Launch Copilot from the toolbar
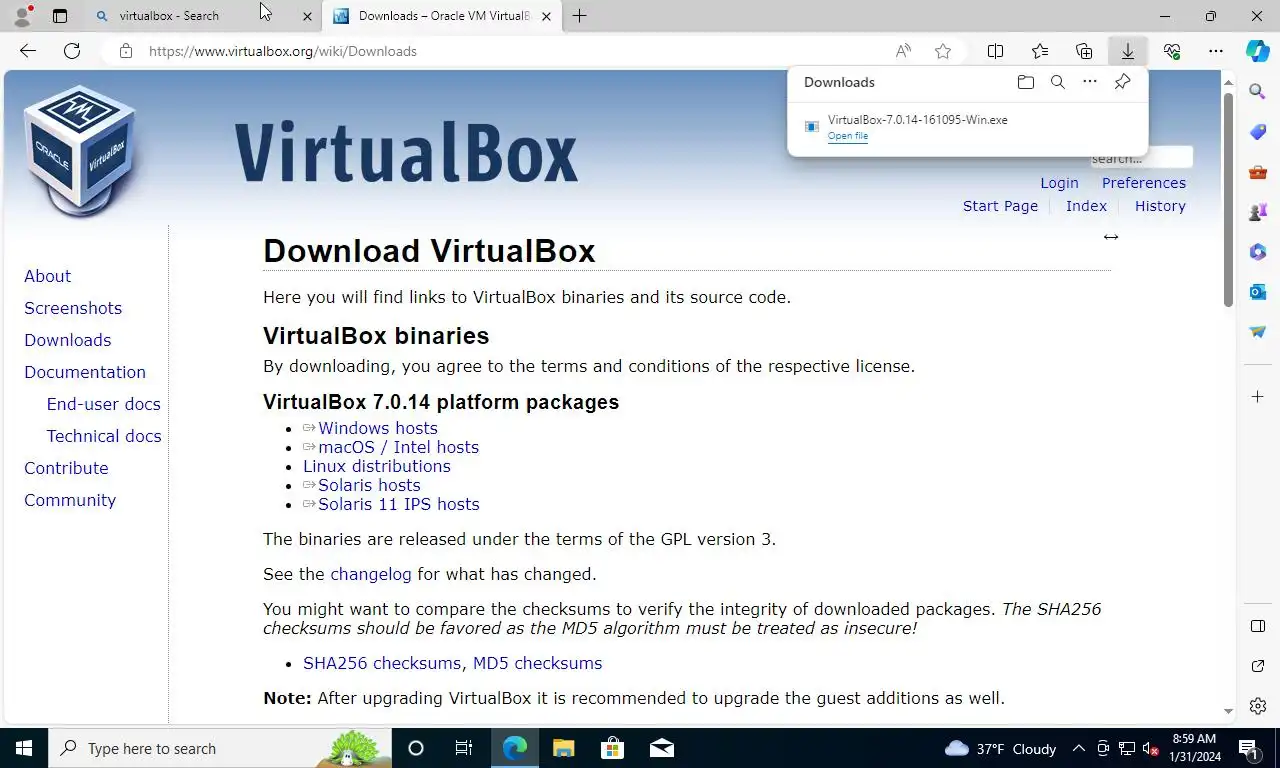The height and width of the screenshot is (768, 1280). click(x=1258, y=51)
